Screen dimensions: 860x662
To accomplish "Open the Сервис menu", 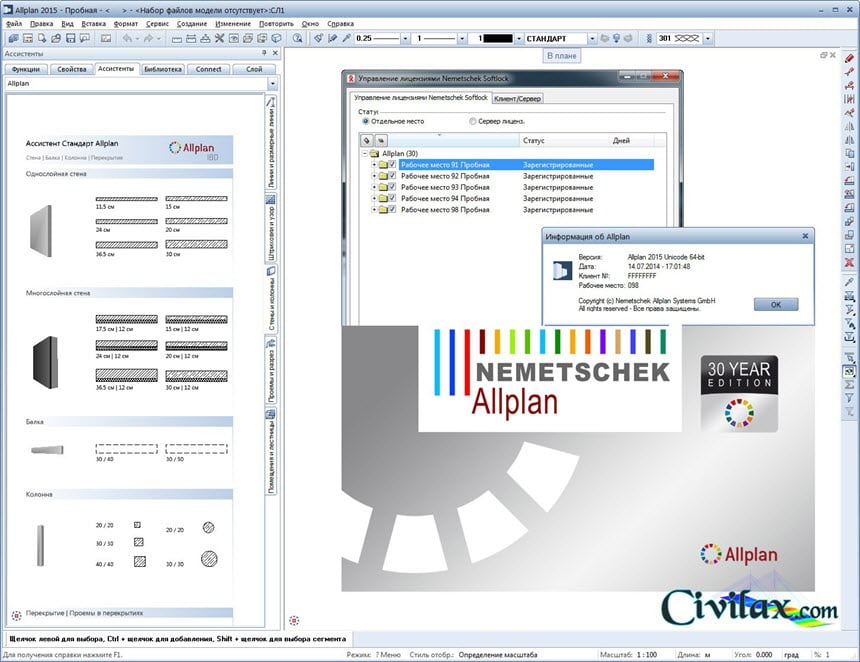I will click(x=157, y=24).
